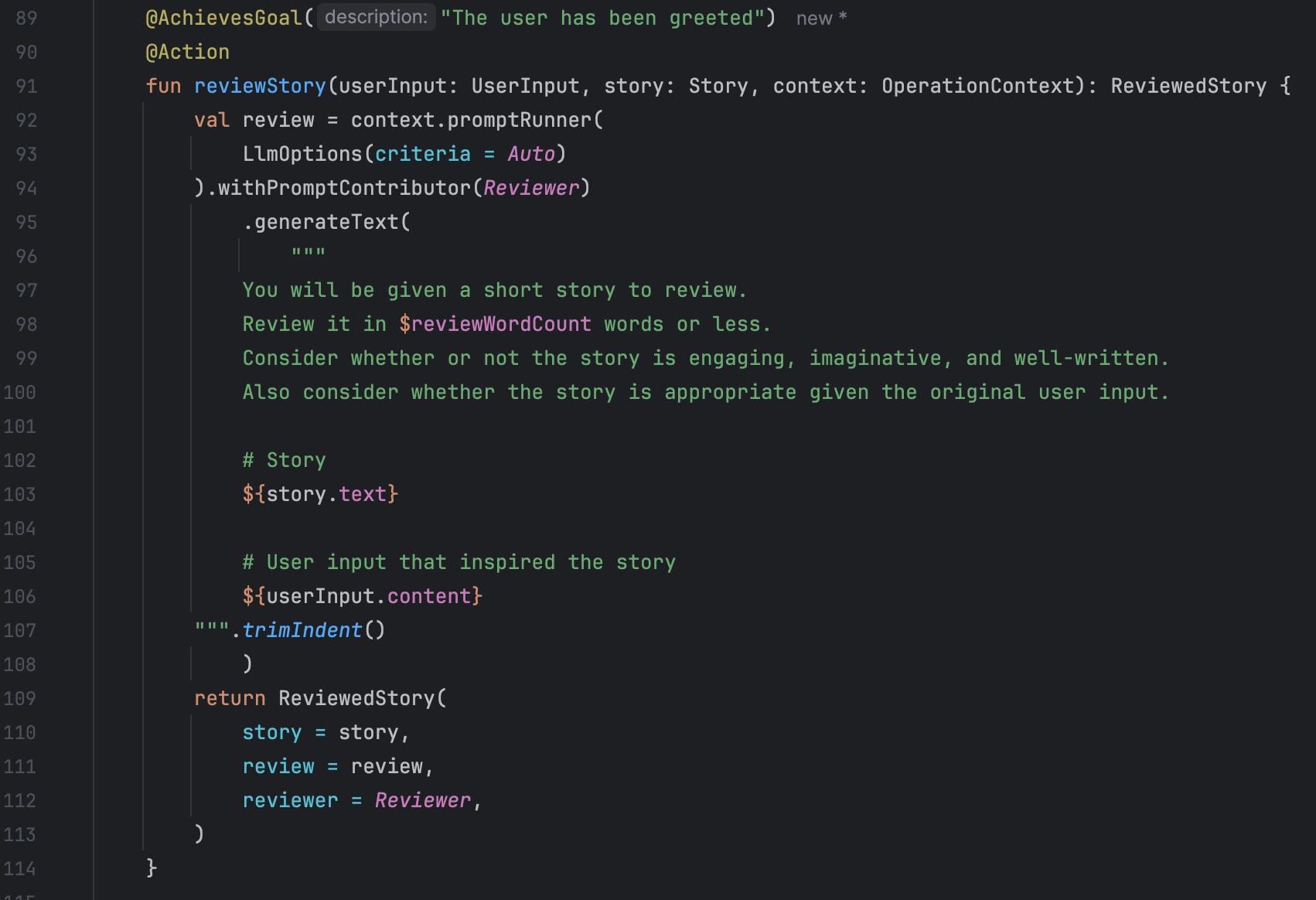The width and height of the screenshot is (1316, 900).
Task: Click the $reviewWordCount template variable
Action: (495, 324)
